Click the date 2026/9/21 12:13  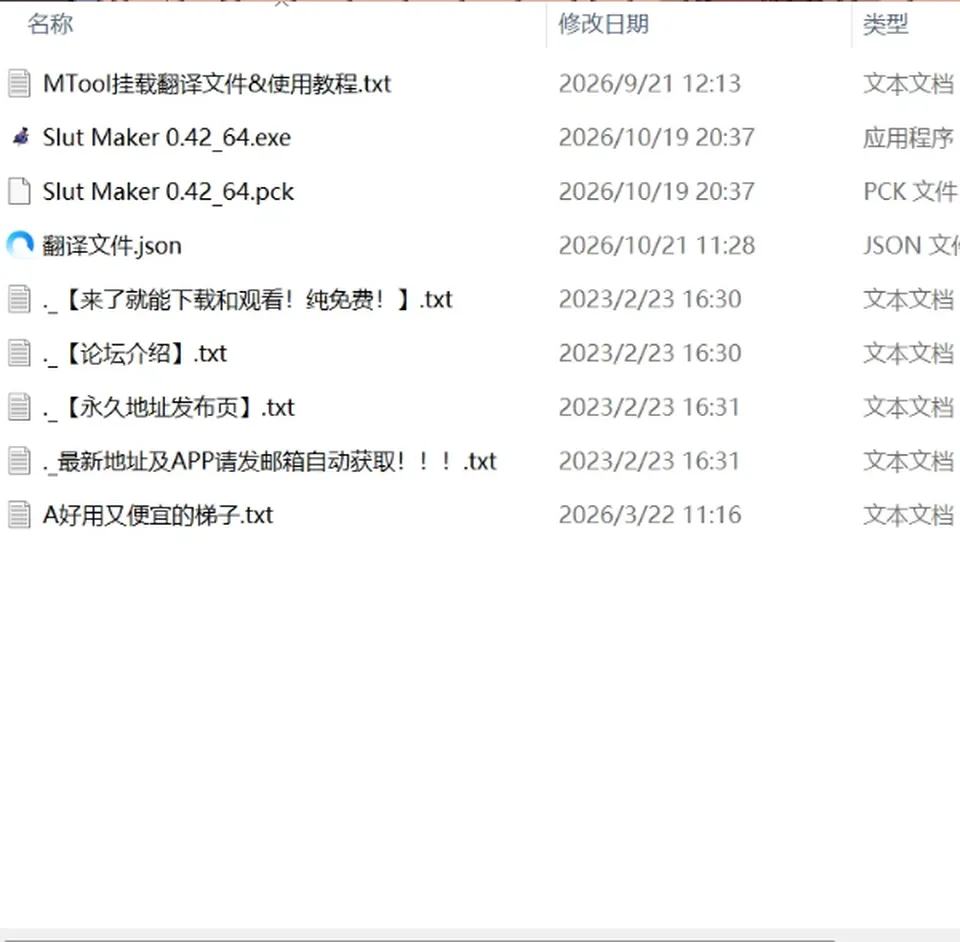[x=650, y=84]
